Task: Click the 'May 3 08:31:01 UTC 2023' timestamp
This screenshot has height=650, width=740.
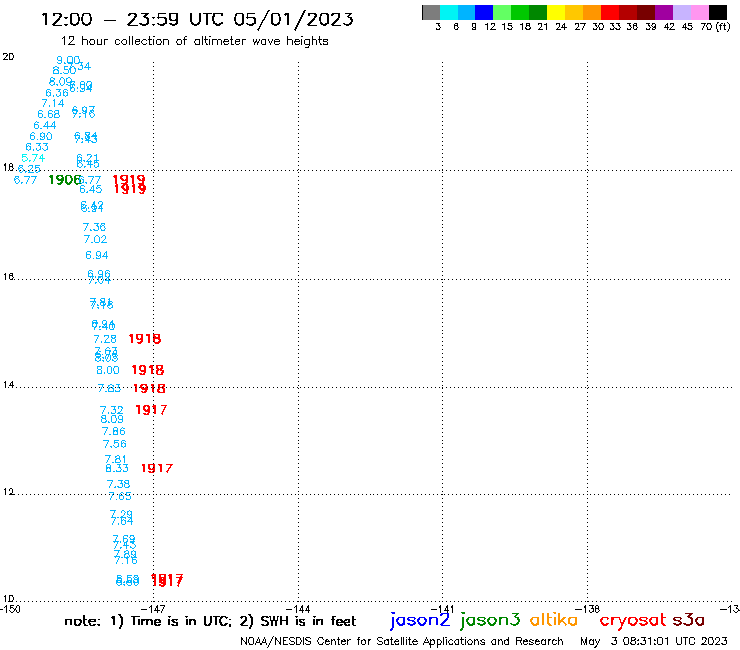Action: [x=654, y=641]
